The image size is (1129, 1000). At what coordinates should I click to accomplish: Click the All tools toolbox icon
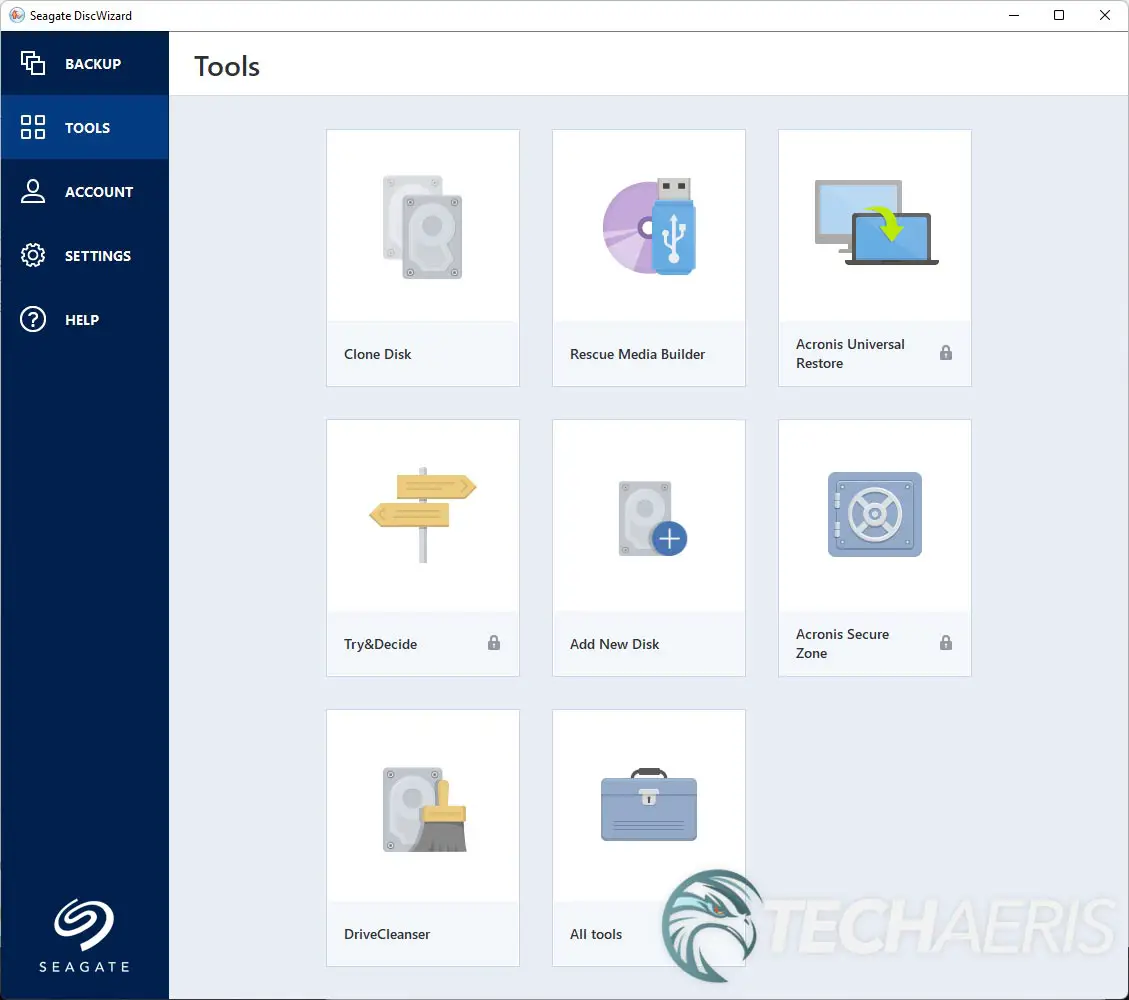click(649, 804)
